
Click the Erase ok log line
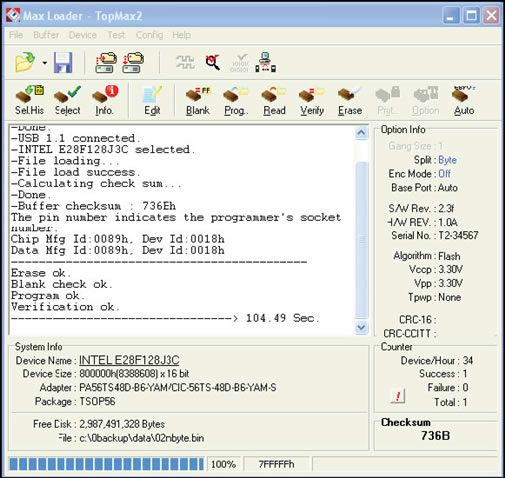41,273
